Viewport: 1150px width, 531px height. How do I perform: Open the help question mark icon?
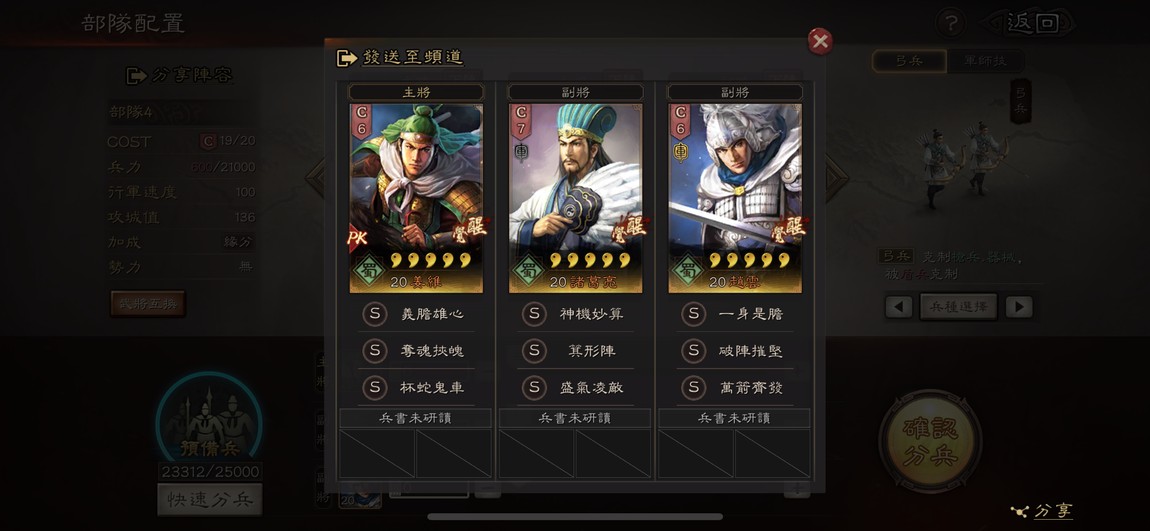tap(950, 24)
